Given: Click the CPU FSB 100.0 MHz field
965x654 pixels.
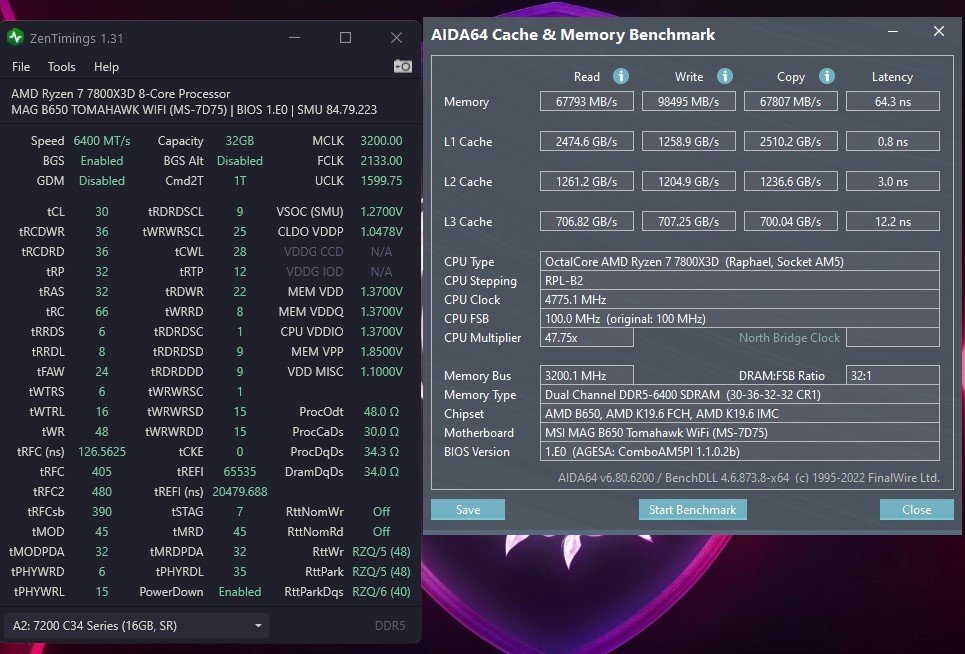Looking at the screenshot, I should (x=740, y=319).
